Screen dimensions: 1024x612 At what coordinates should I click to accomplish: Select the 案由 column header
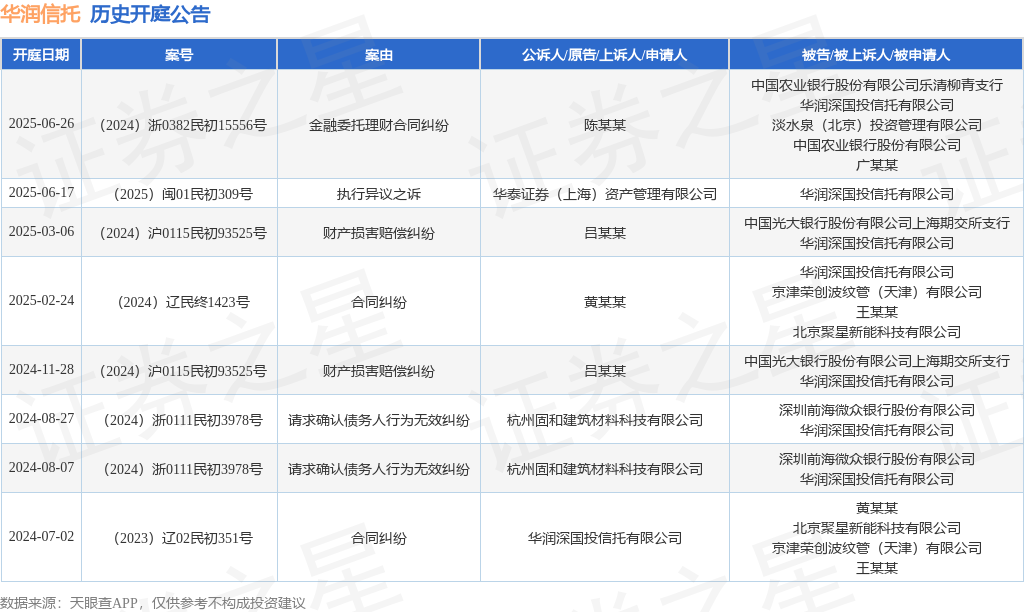click(379, 55)
